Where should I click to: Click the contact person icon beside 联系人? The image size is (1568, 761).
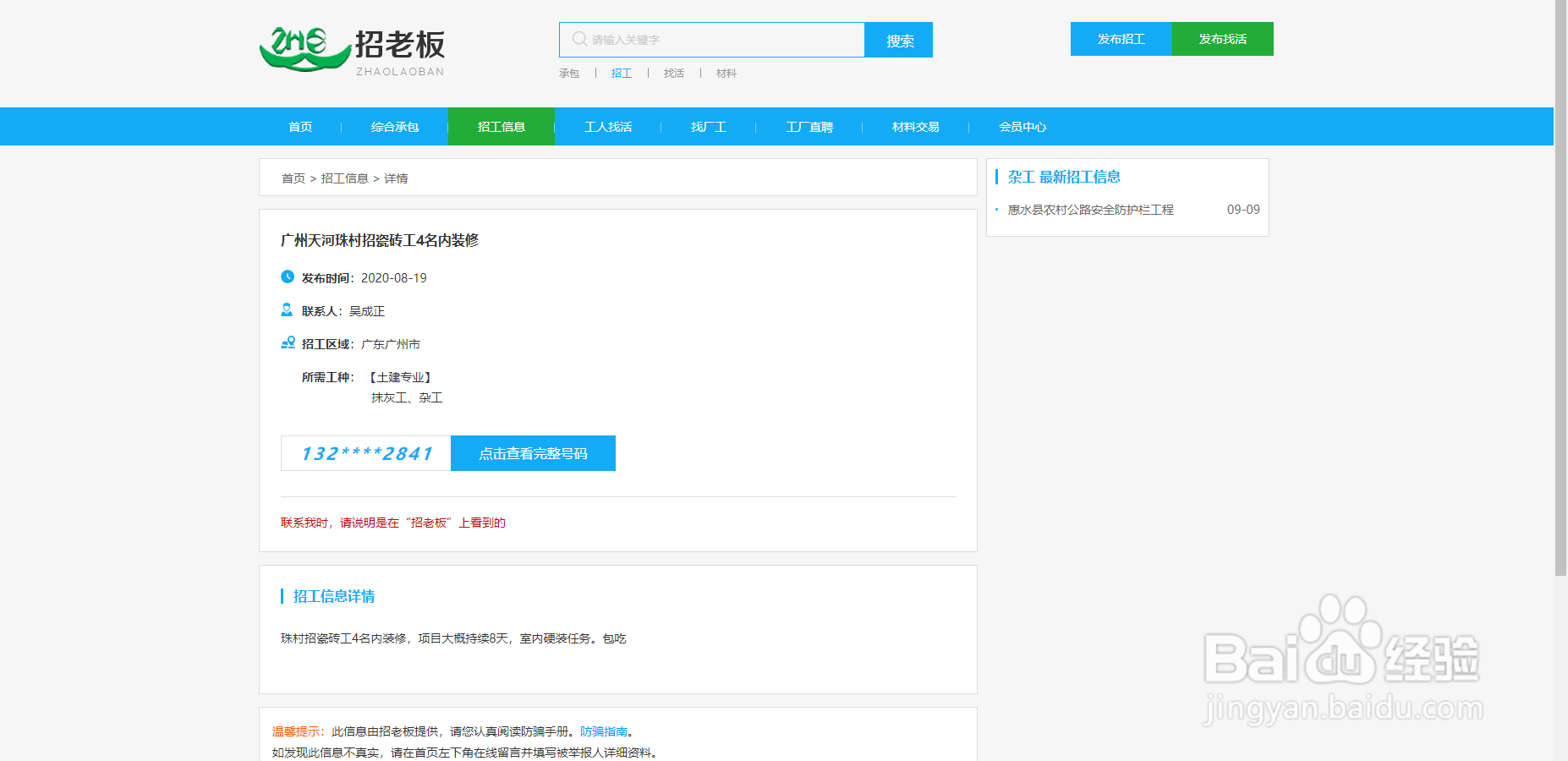285,309
